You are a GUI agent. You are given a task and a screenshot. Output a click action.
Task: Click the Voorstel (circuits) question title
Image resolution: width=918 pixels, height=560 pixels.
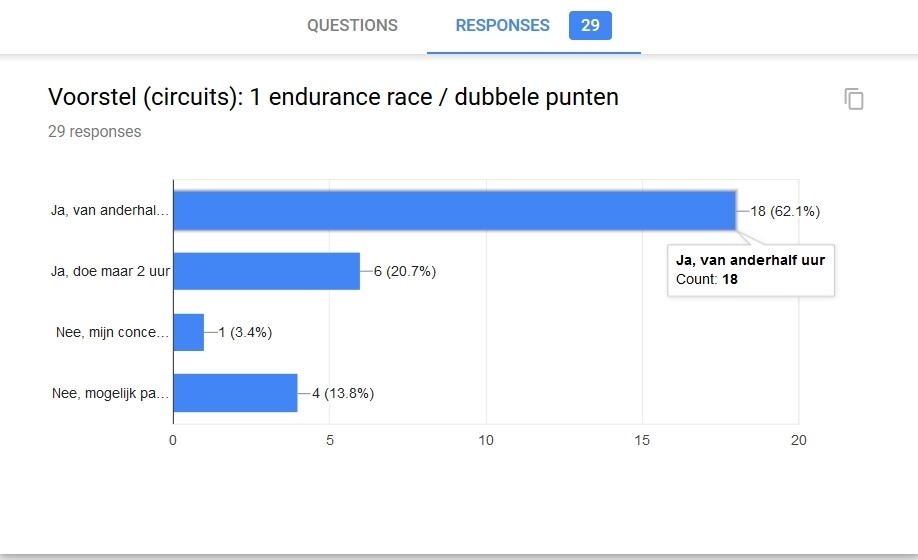pyautogui.click(x=333, y=97)
